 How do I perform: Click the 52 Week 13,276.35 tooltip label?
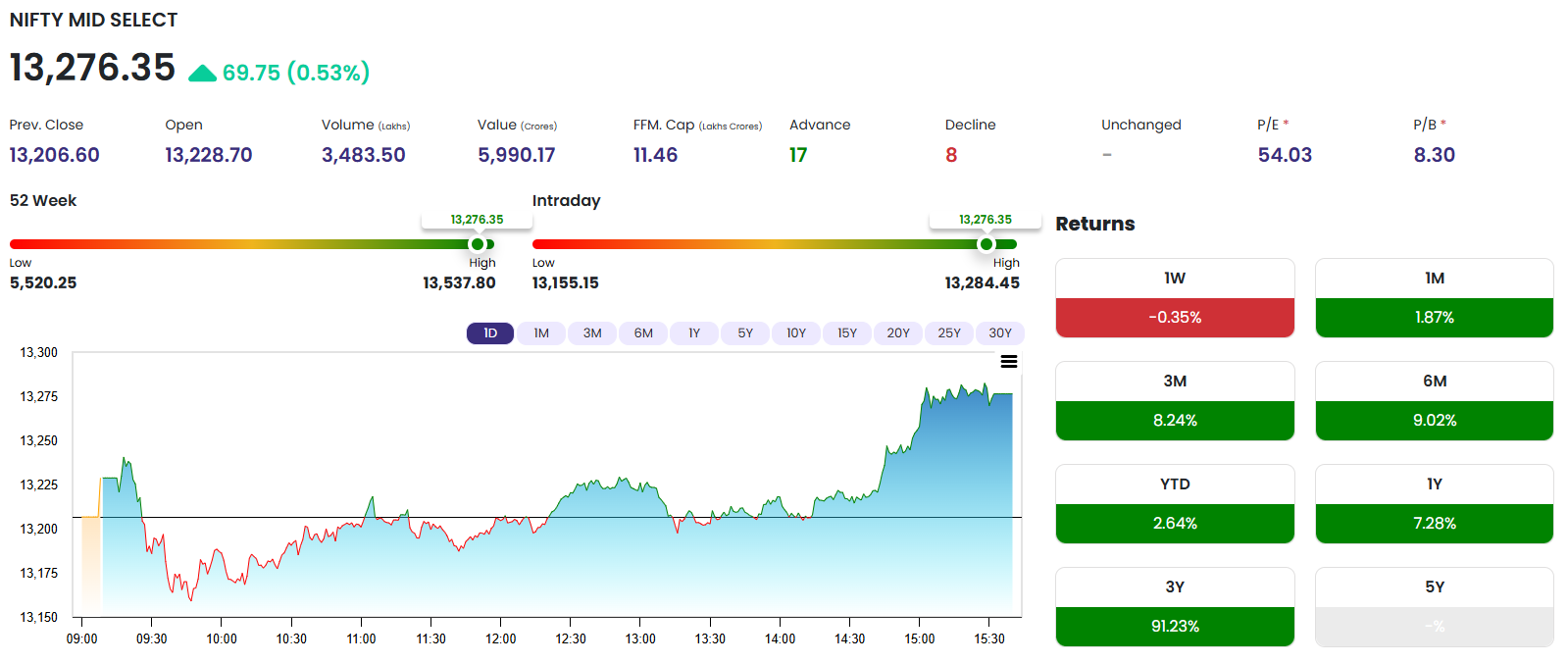coord(477,220)
